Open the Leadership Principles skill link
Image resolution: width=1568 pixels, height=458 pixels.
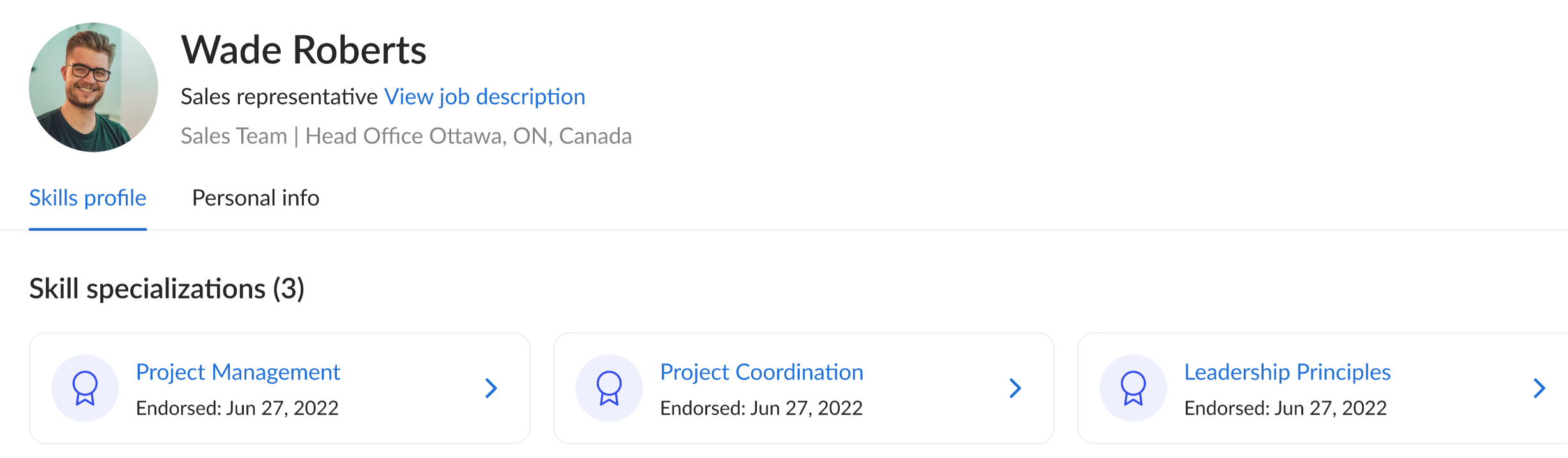[1287, 372]
